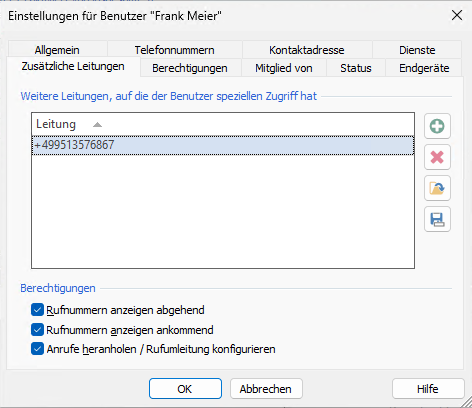Open the Endgeräte tab

point(424,68)
